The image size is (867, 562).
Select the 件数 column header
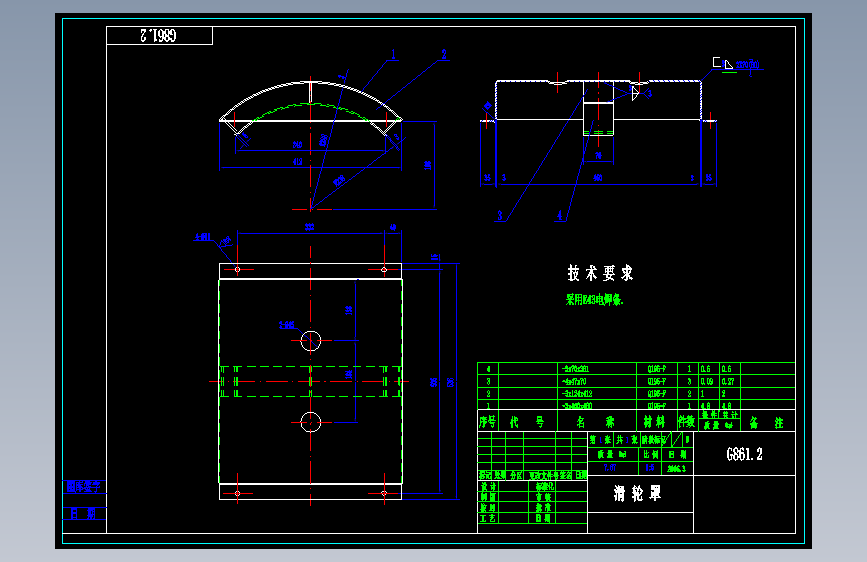687,422
